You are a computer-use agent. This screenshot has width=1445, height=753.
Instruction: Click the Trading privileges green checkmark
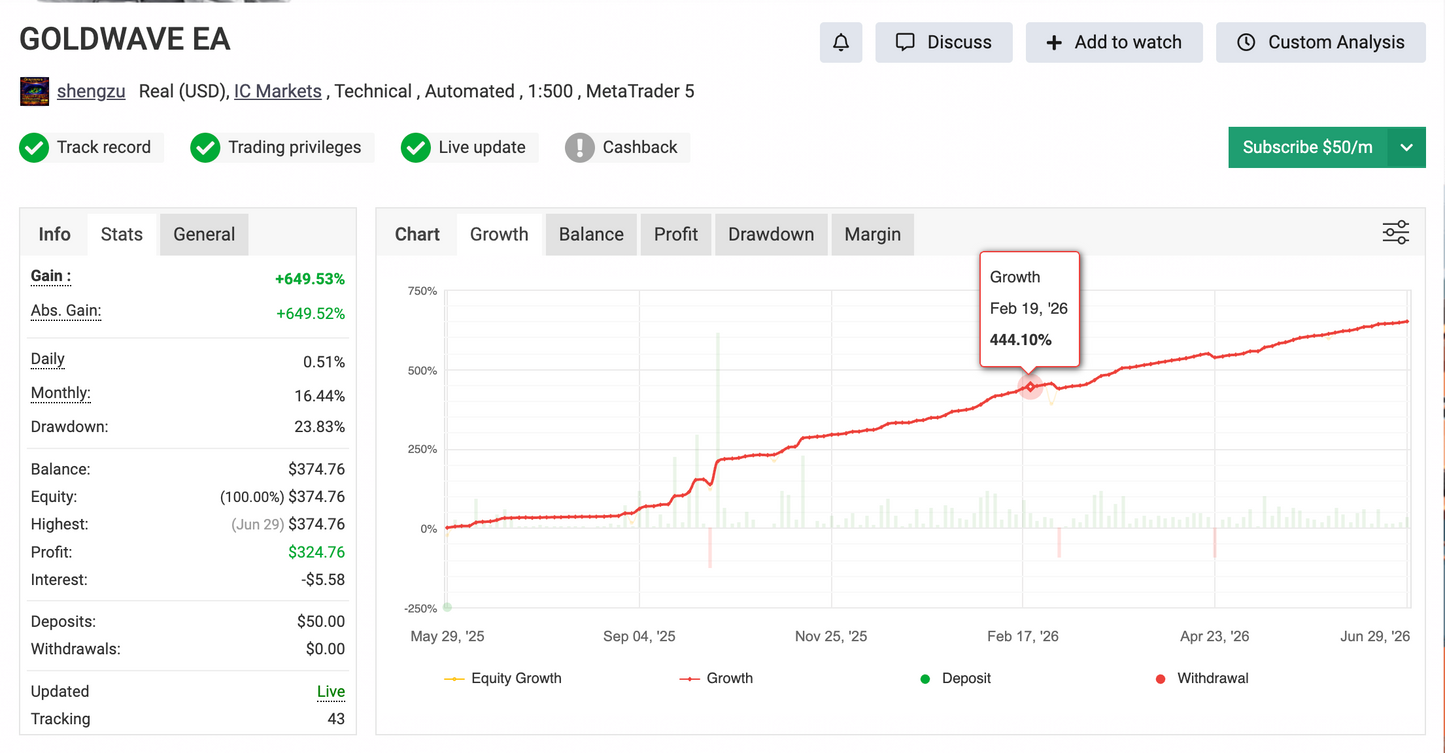(x=205, y=148)
